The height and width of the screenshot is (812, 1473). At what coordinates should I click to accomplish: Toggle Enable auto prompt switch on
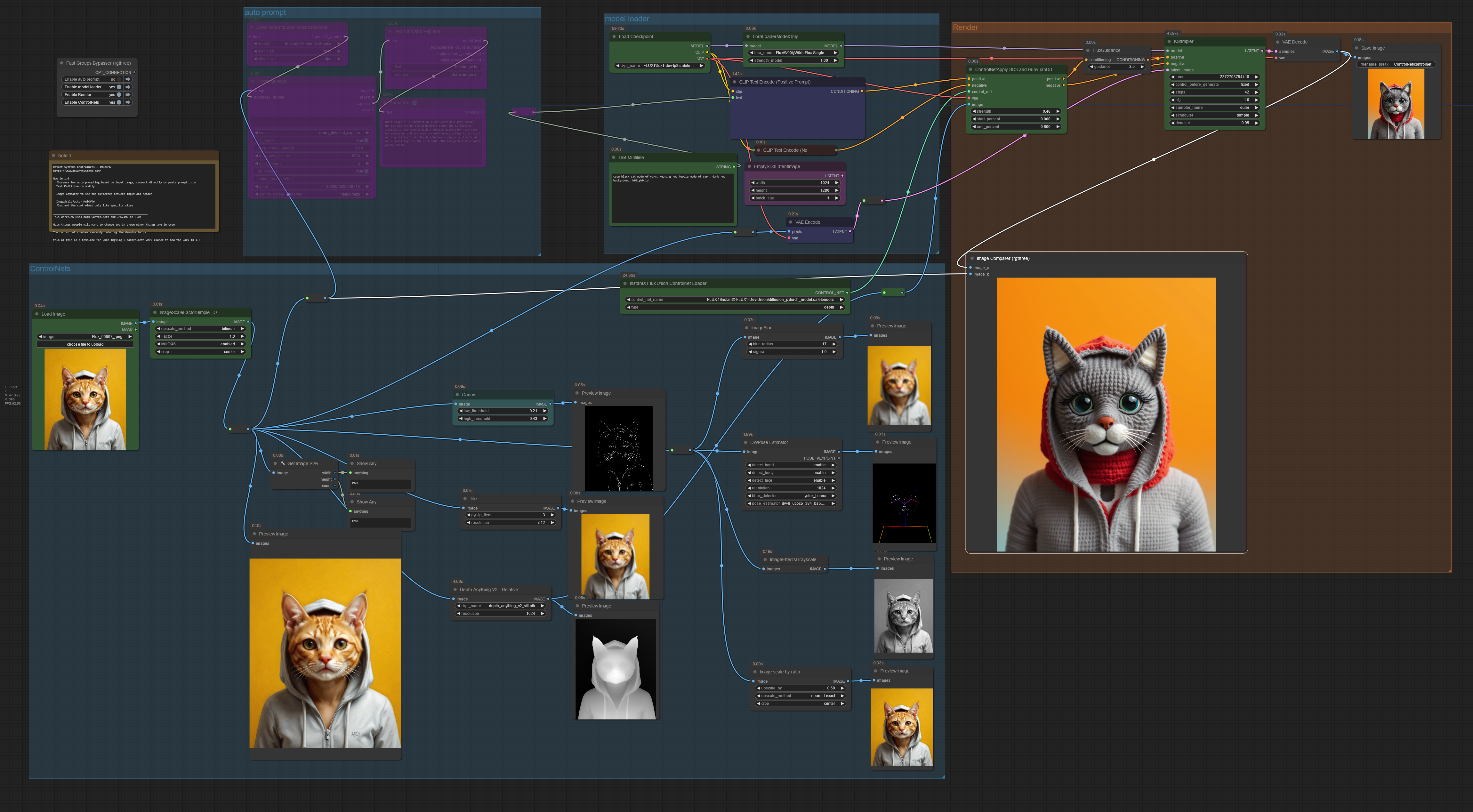click(119, 79)
